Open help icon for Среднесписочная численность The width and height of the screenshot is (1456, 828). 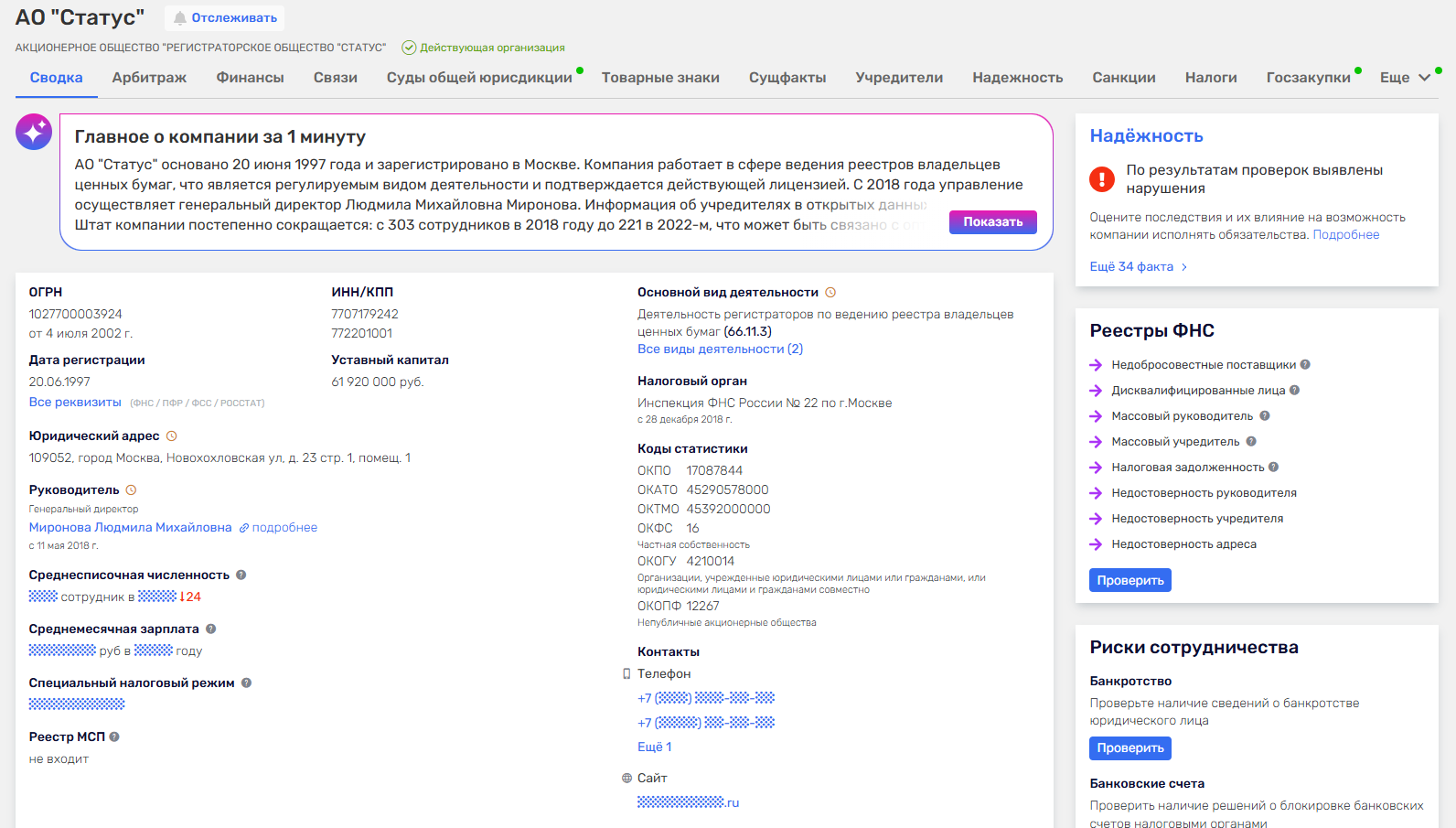click(x=241, y=575)
